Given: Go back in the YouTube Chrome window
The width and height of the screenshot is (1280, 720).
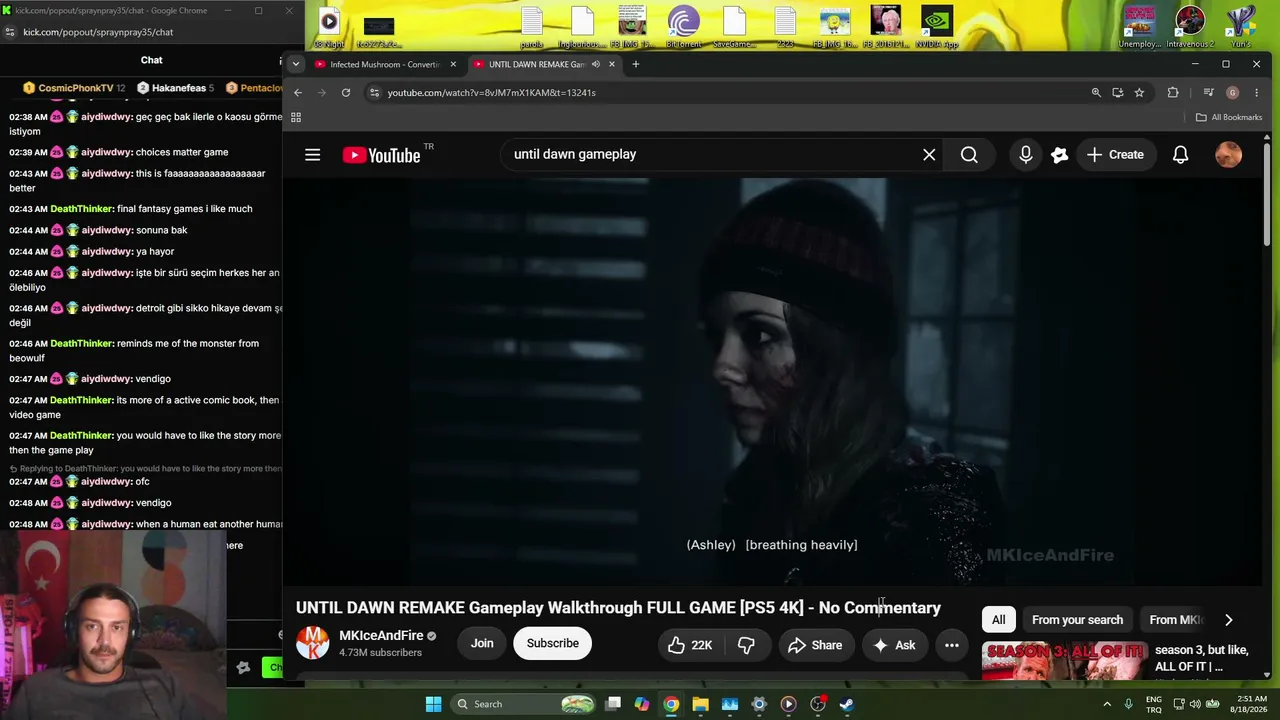Looking at the screenshot, I should click(x=298, y=93).
